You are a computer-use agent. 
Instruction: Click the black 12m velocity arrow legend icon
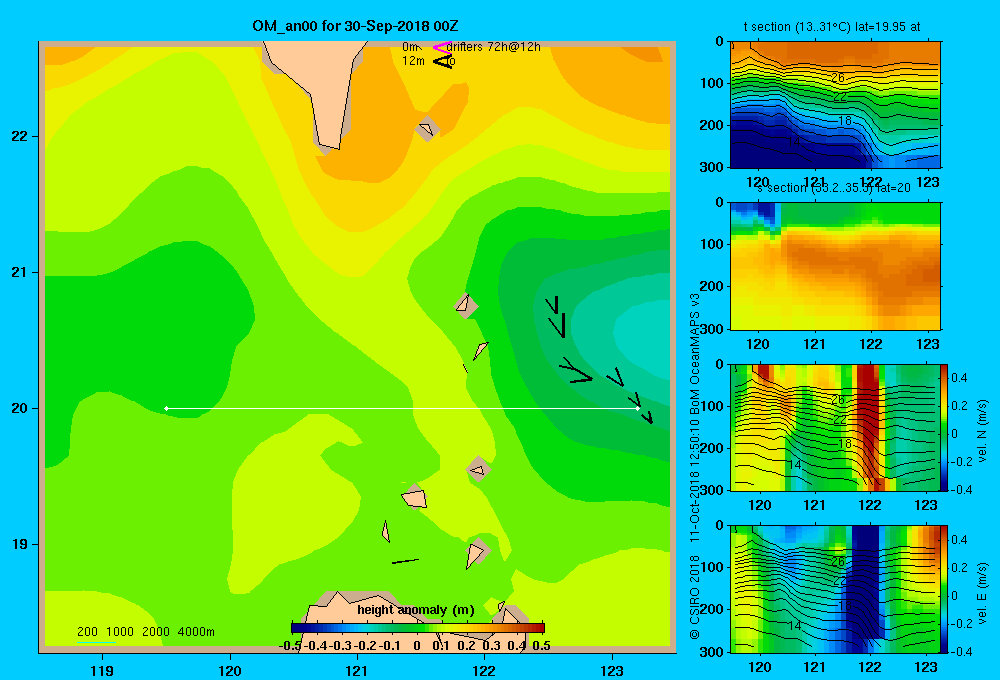tap(443, 61)
